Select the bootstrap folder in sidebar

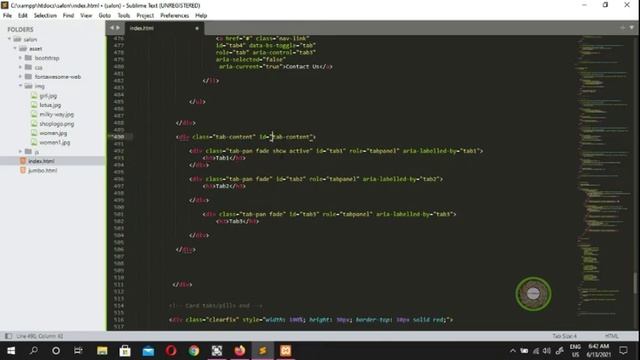click(47, 58)
